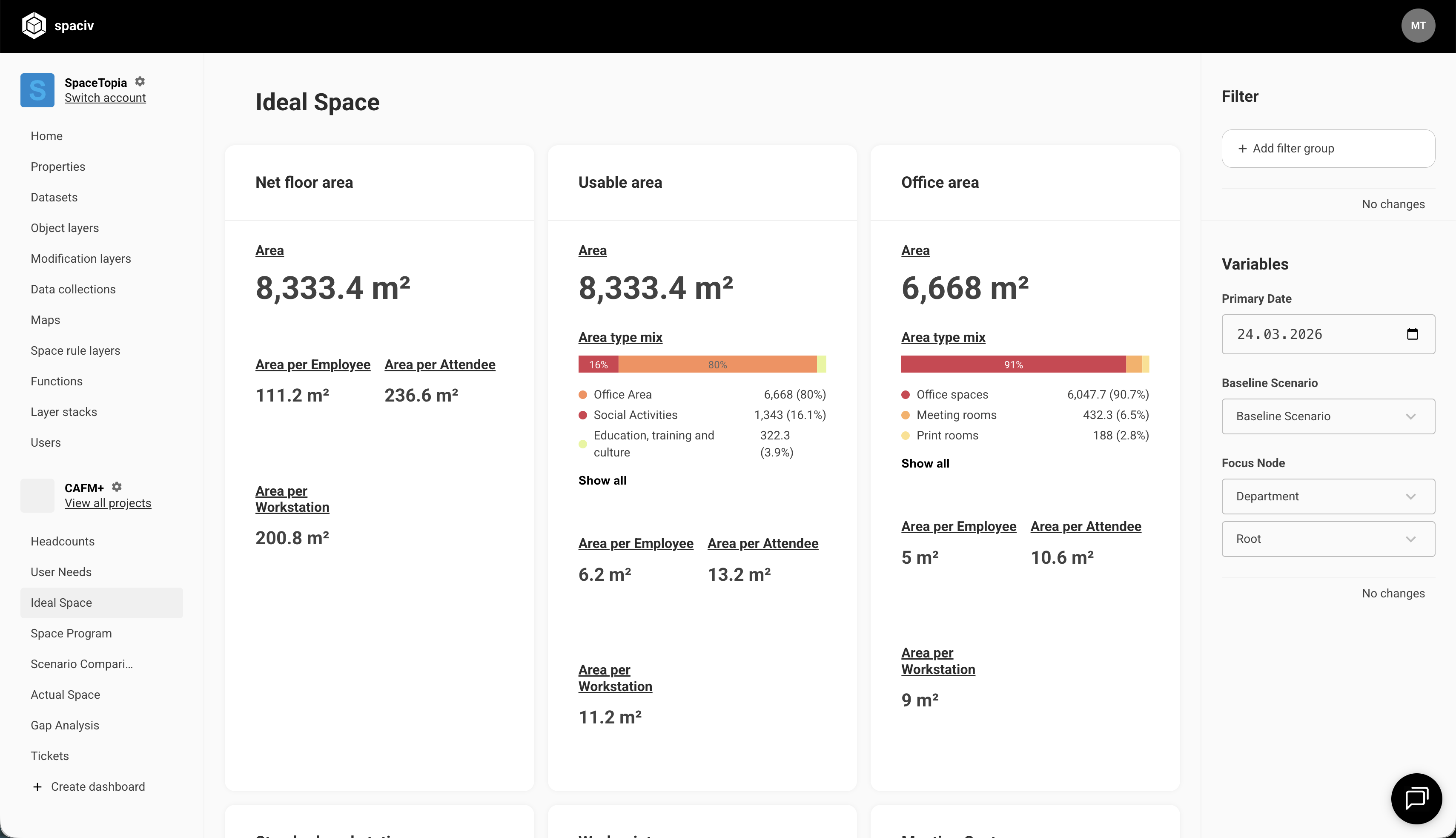Click the blue SpaceTopia S account icon
This screenshot has width=1456, height=838.
pyautogui.click(x=37, y=90)
